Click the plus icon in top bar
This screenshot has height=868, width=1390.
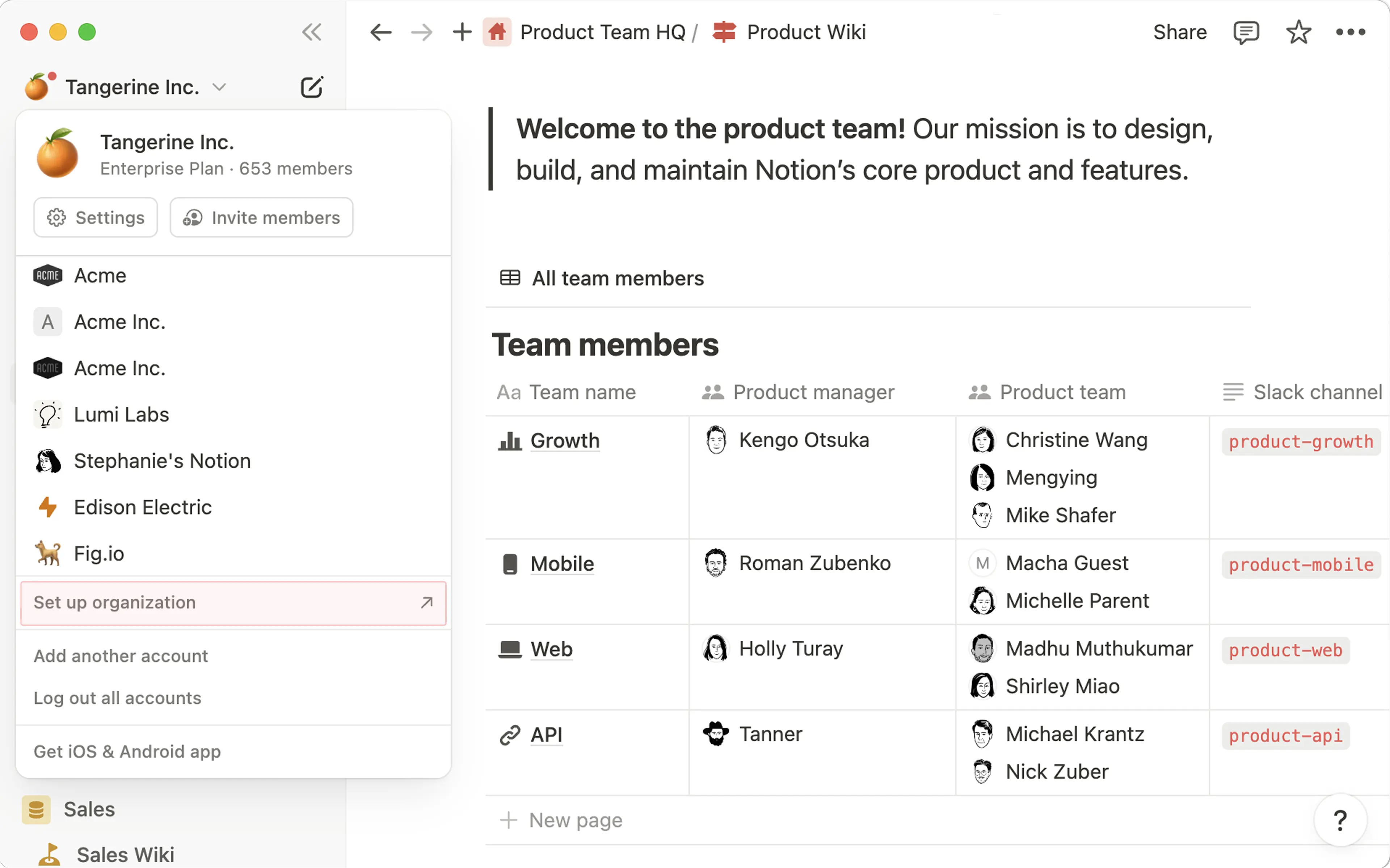(x=462, y=32)
